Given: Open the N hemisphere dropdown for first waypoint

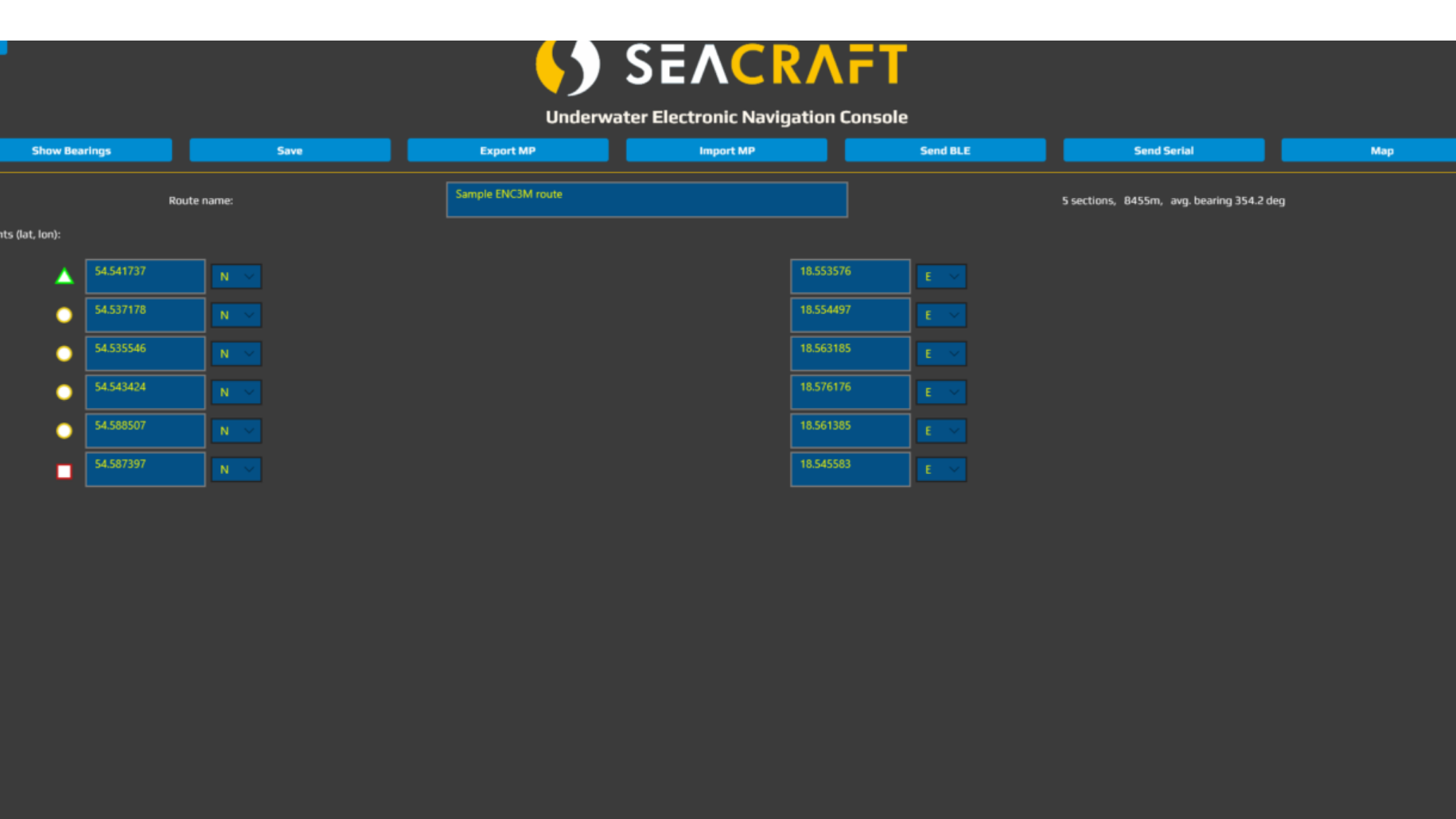Looking at the screenshot, I should [236, 276].
